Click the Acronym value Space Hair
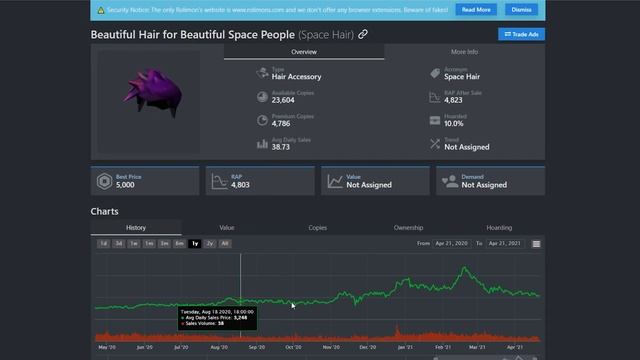640x360 pixels. (x=462, y=77)
